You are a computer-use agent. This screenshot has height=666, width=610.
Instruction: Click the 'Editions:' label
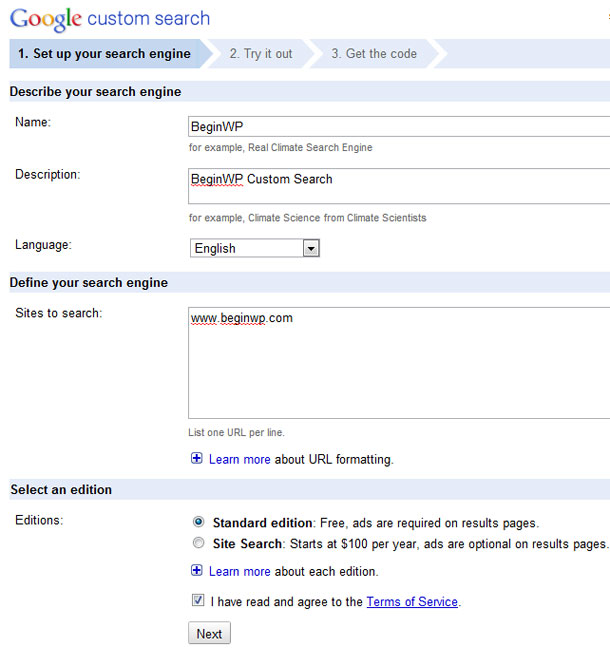pyautogui.click(x=39, y=520)
